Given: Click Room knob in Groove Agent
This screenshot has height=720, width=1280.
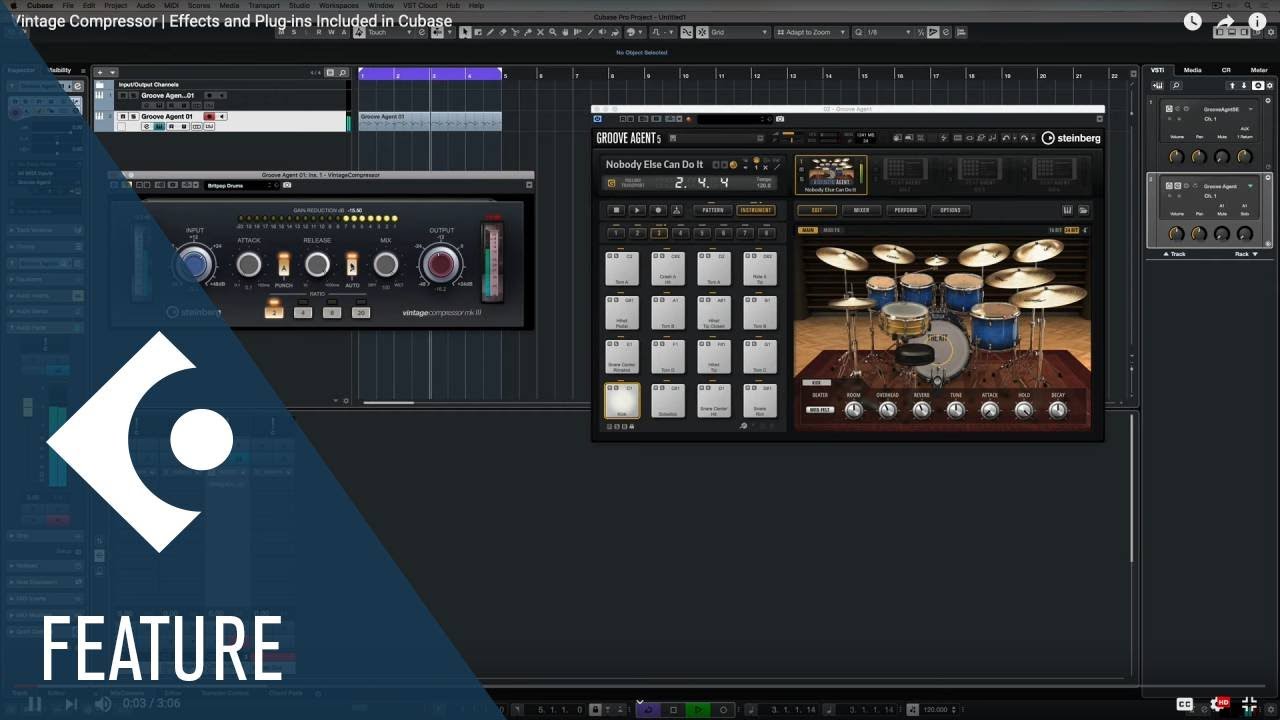Looking at the screenshot, I should click(853, 409).
